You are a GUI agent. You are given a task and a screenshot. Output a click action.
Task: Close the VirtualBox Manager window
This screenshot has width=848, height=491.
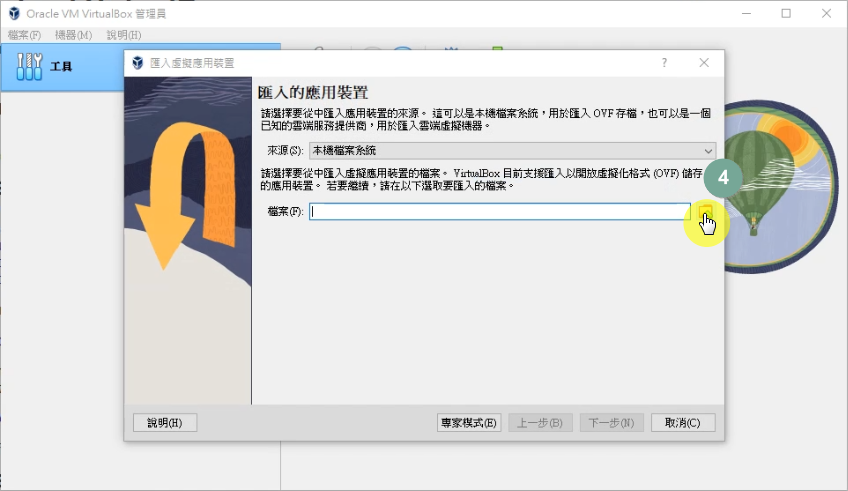pyautogui.click(x=826, y=14)
